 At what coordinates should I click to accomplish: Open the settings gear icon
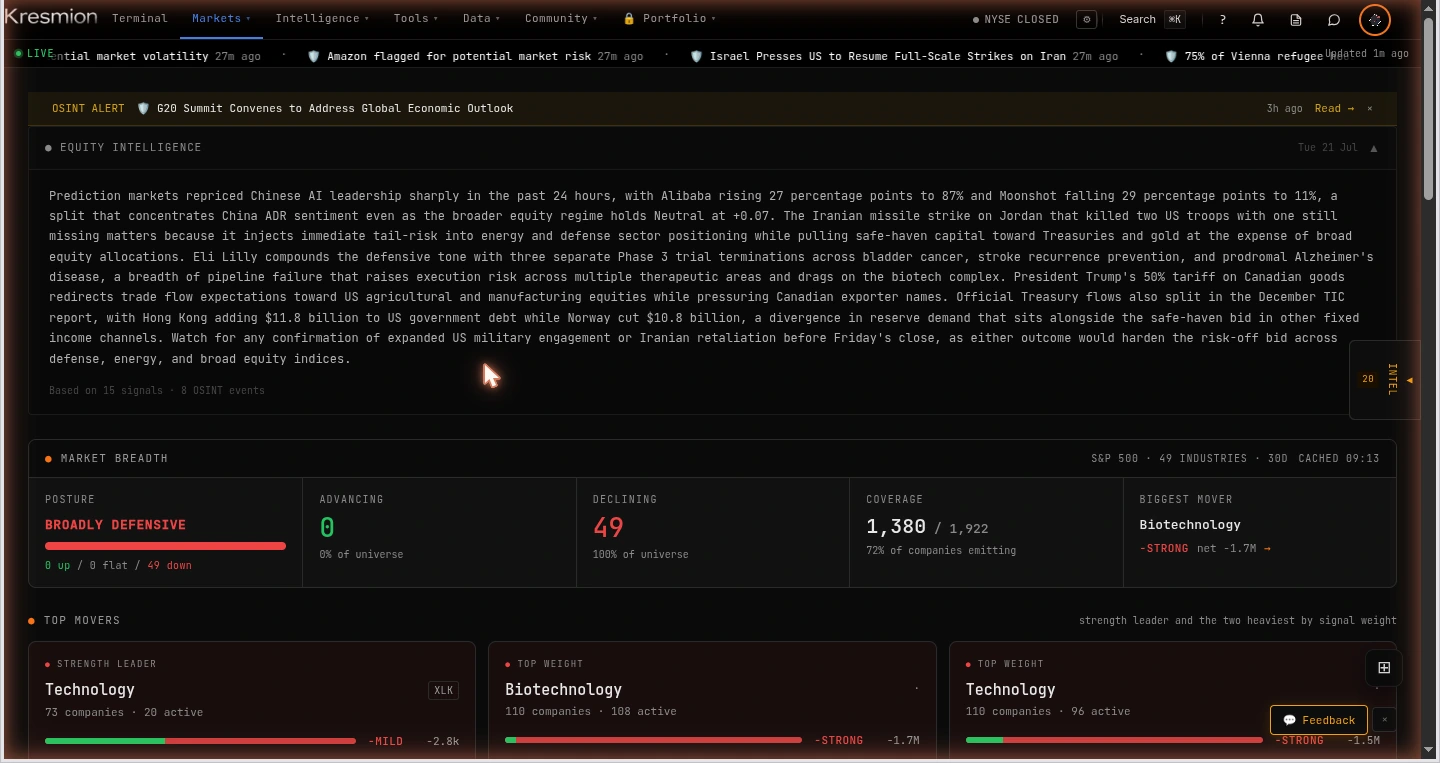[1087, 19]
